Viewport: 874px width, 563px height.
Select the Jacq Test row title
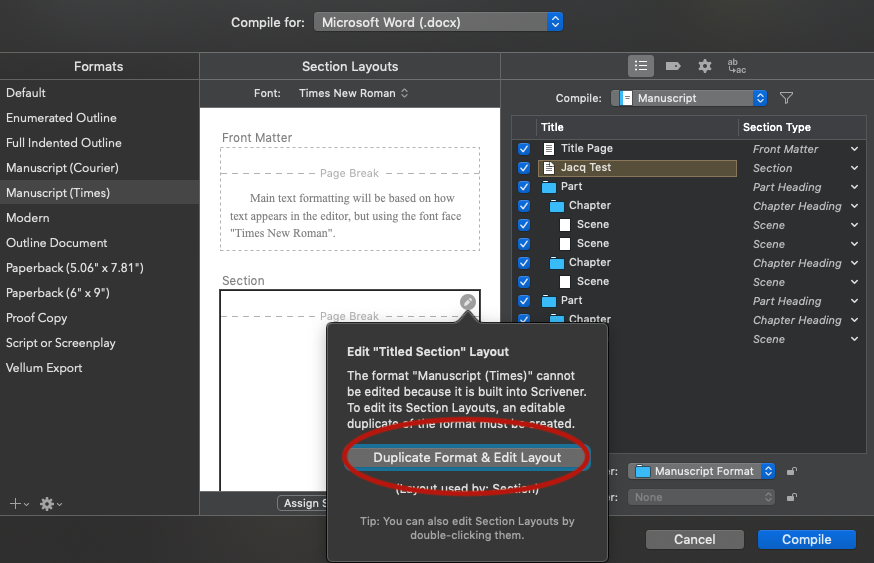click(x=586, y=167)
